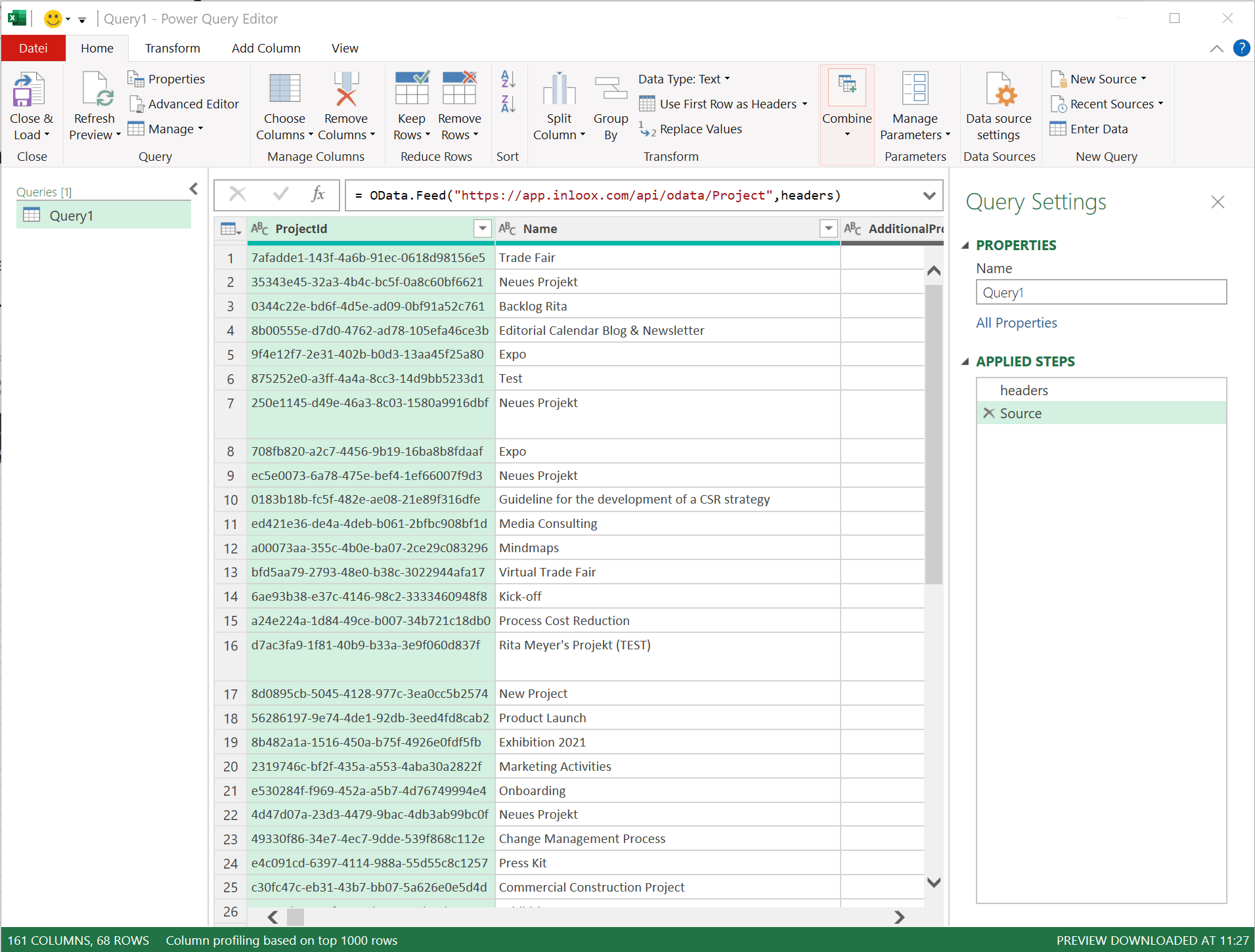The height and width of the screenshot is (952, 1255).
Task: Close the Query Settings pane
Action: pyautogui.click(x=1218, y=202)
